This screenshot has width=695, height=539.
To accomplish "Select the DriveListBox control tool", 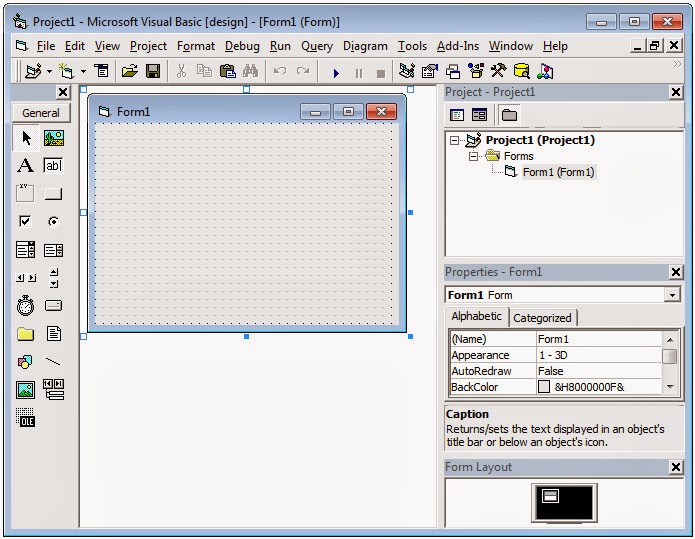I will point(53,305).
